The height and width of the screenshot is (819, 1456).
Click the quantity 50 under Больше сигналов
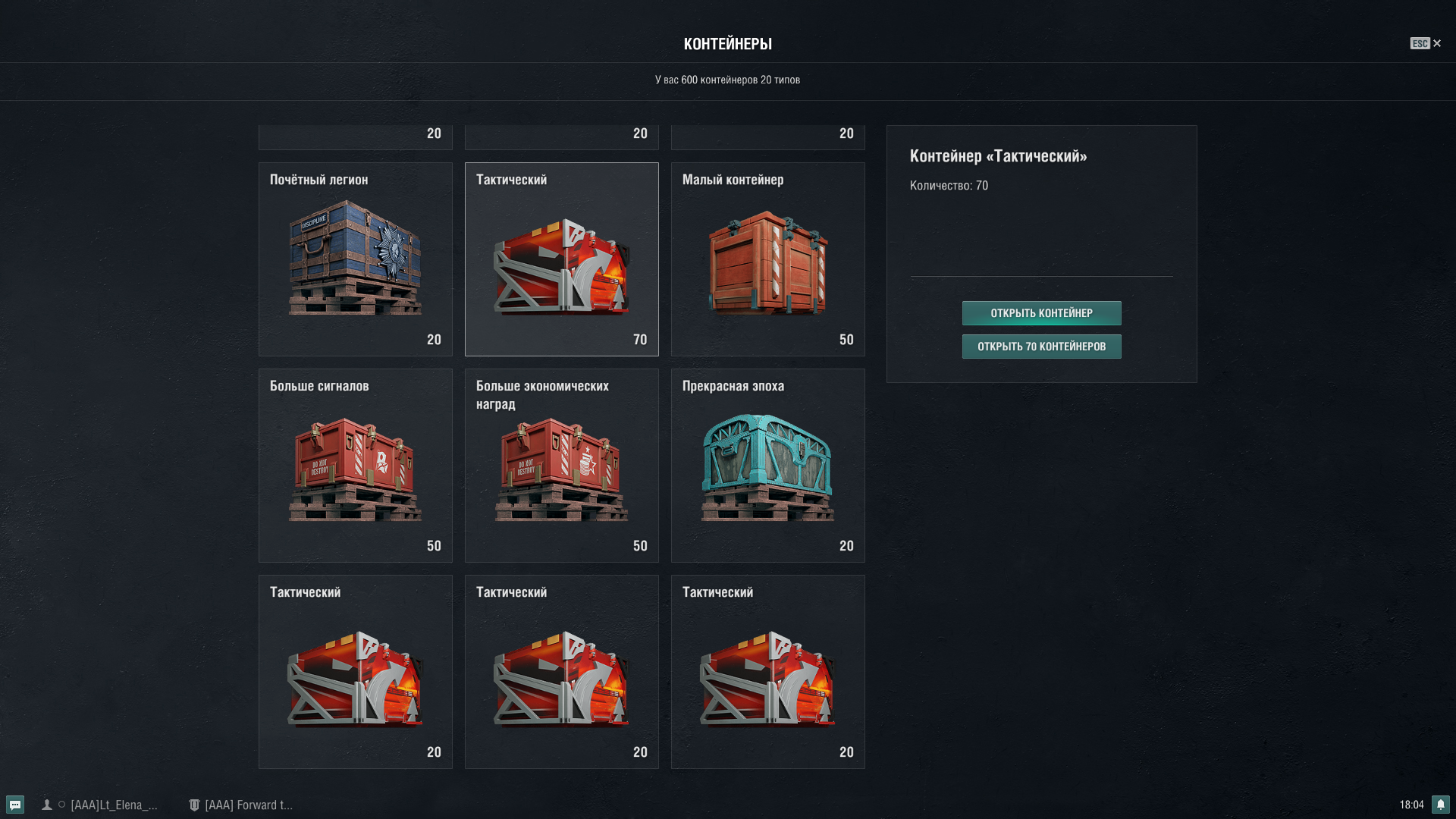point(434,546)
